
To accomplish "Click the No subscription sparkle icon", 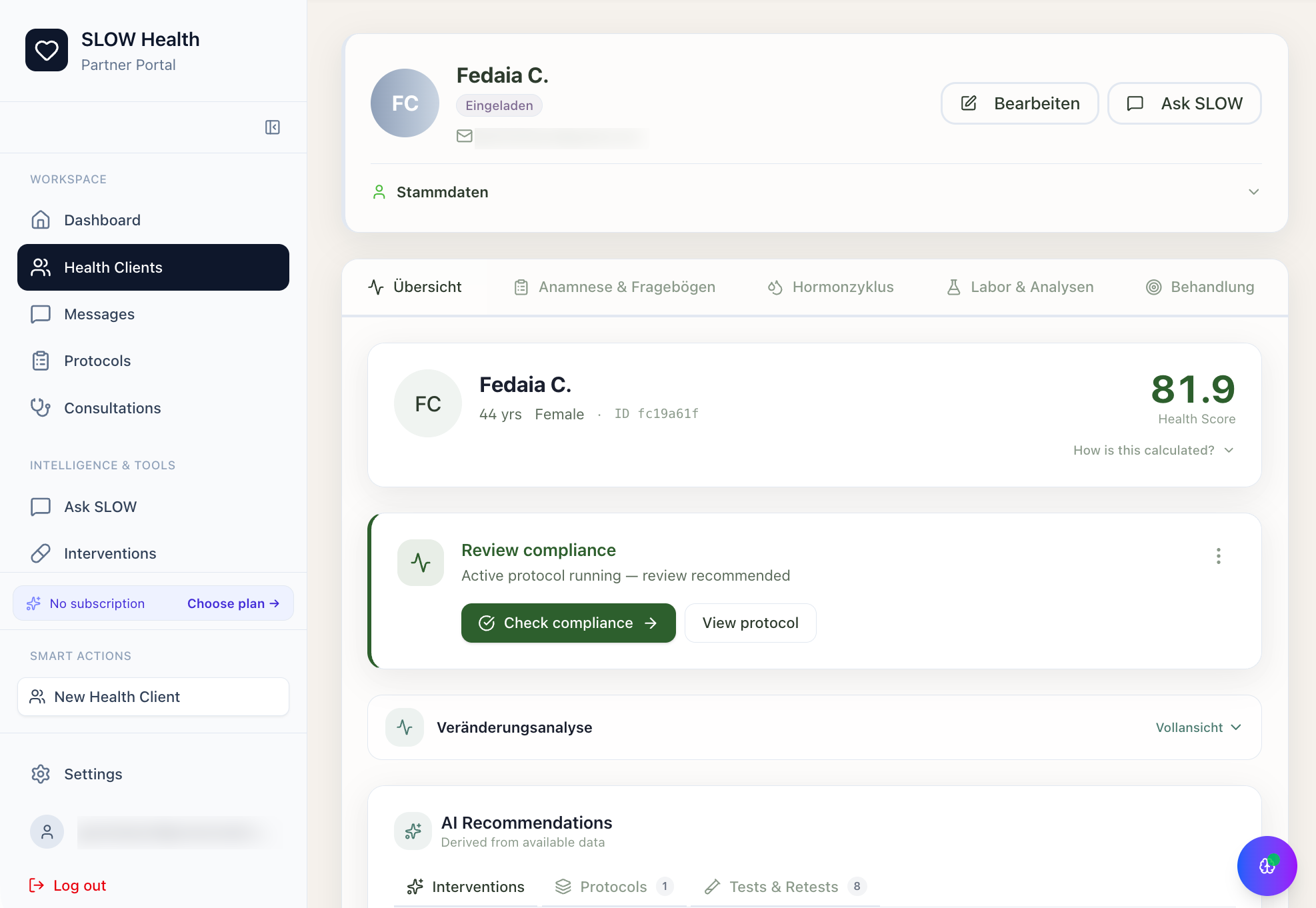I will tap(33, 603).
